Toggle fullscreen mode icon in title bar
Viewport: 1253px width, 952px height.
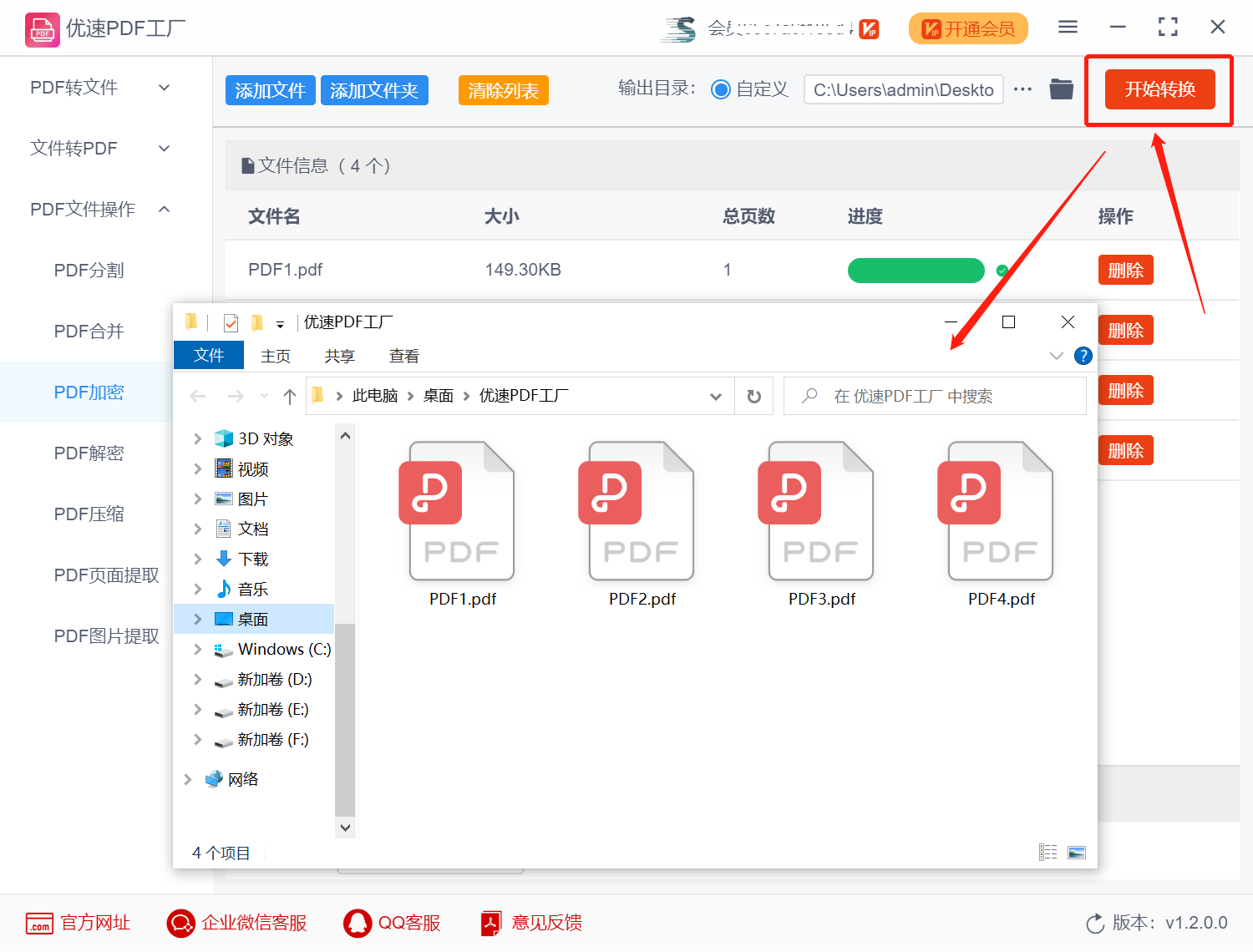(x=1168, y=28)
